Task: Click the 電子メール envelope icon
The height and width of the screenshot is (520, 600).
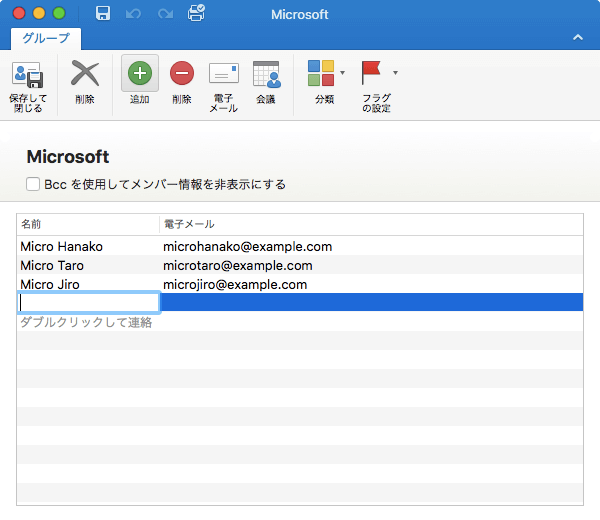Action: pos(224,73)
